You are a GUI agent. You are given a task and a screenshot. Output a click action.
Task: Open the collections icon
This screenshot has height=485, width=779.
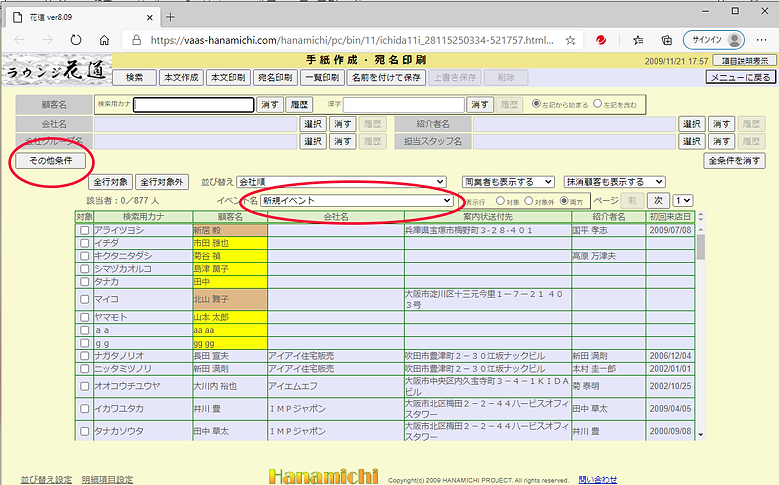(x=667, y=40)
